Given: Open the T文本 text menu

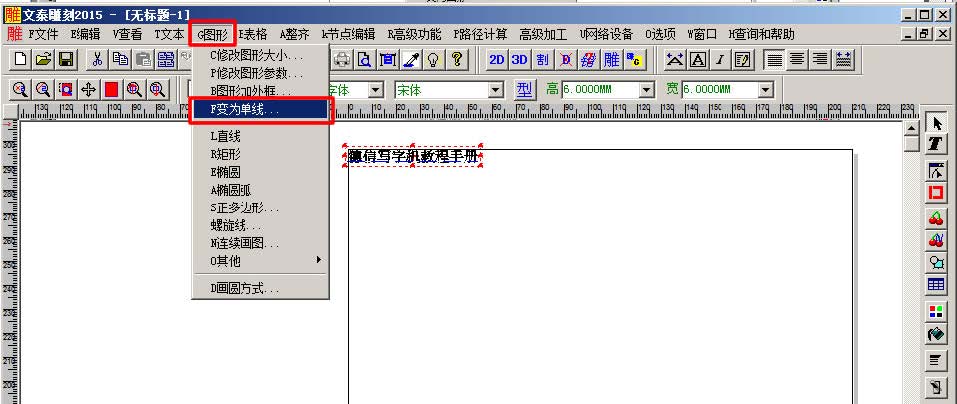Looking at the screenshot, I should tap(169, 34).
